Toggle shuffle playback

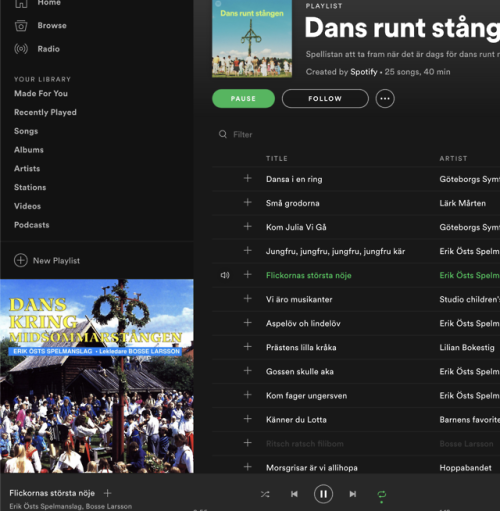[x=265, y=494]
